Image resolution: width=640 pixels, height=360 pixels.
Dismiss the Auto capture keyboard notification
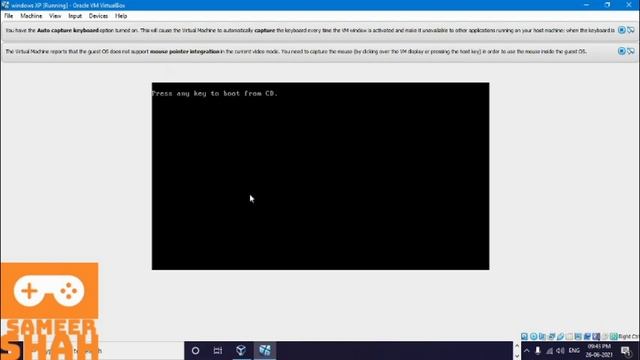[621, 30]
